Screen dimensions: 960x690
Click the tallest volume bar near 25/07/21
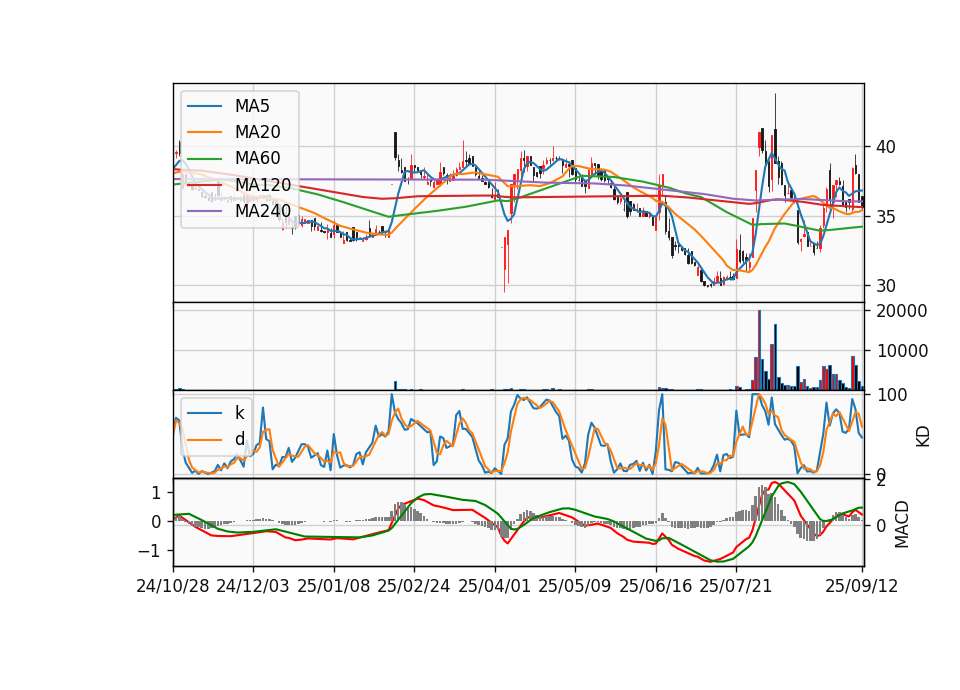[759, 350]
